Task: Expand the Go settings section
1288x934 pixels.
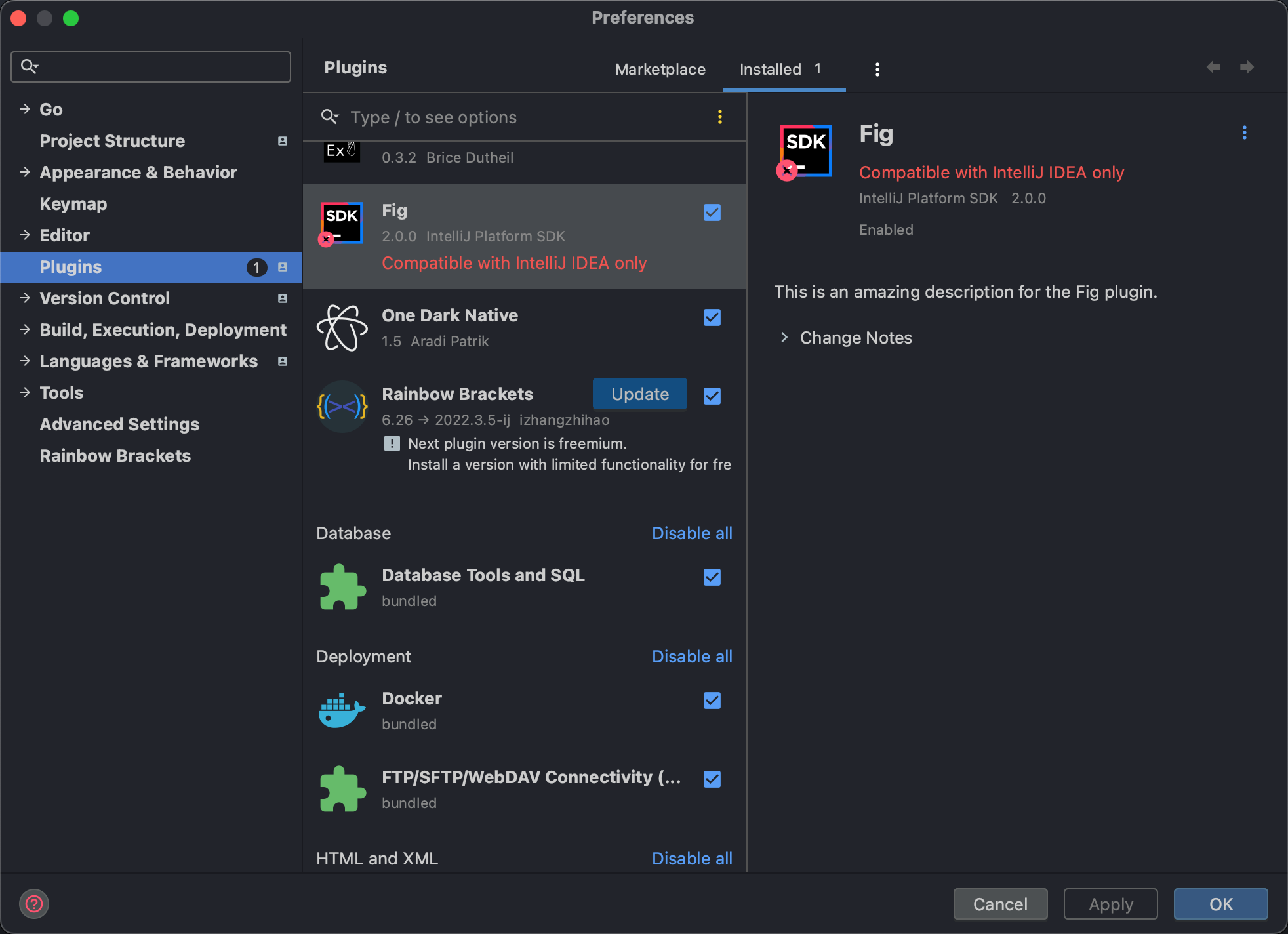Action: click(x=25, y=109)
